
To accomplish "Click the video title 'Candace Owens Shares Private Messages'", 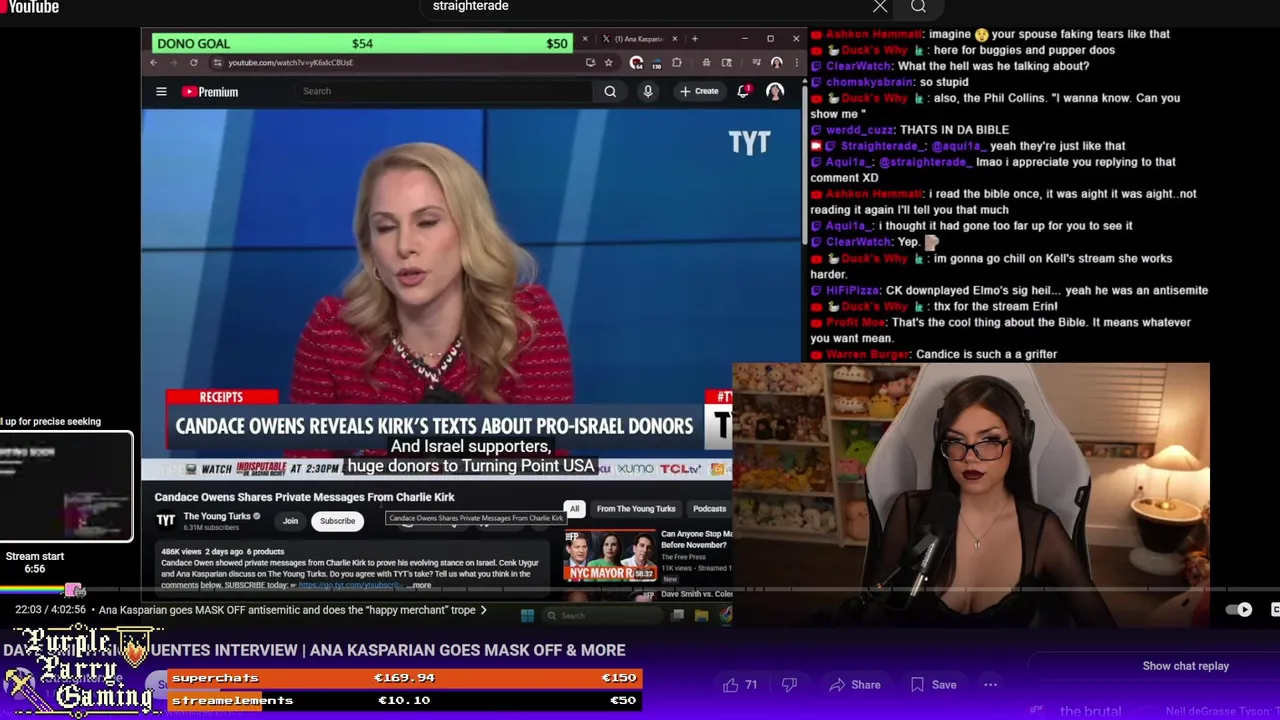I will (x=304, y=497).
